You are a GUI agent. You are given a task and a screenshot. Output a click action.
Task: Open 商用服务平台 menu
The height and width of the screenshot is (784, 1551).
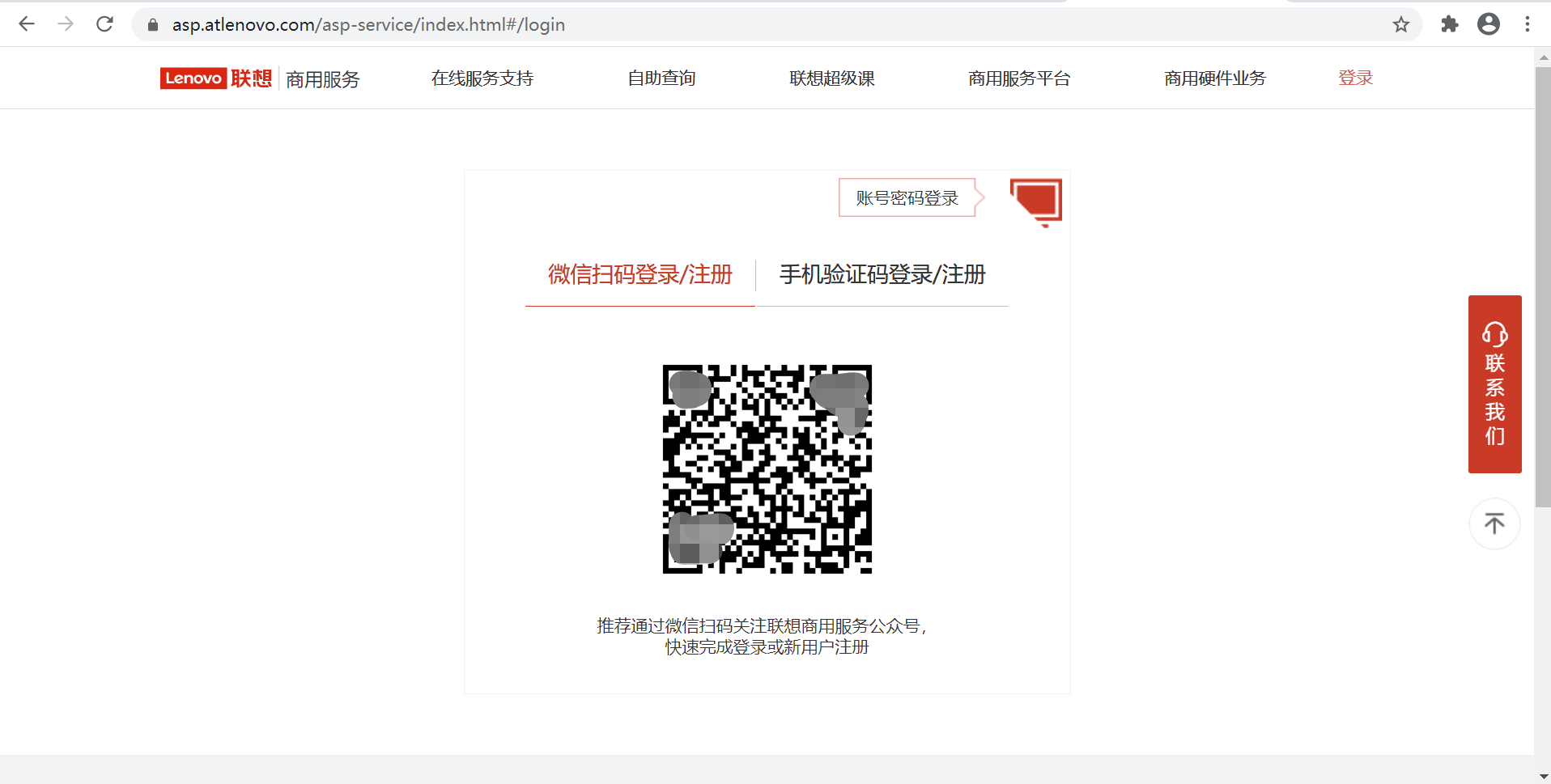tap(1018, 78)
